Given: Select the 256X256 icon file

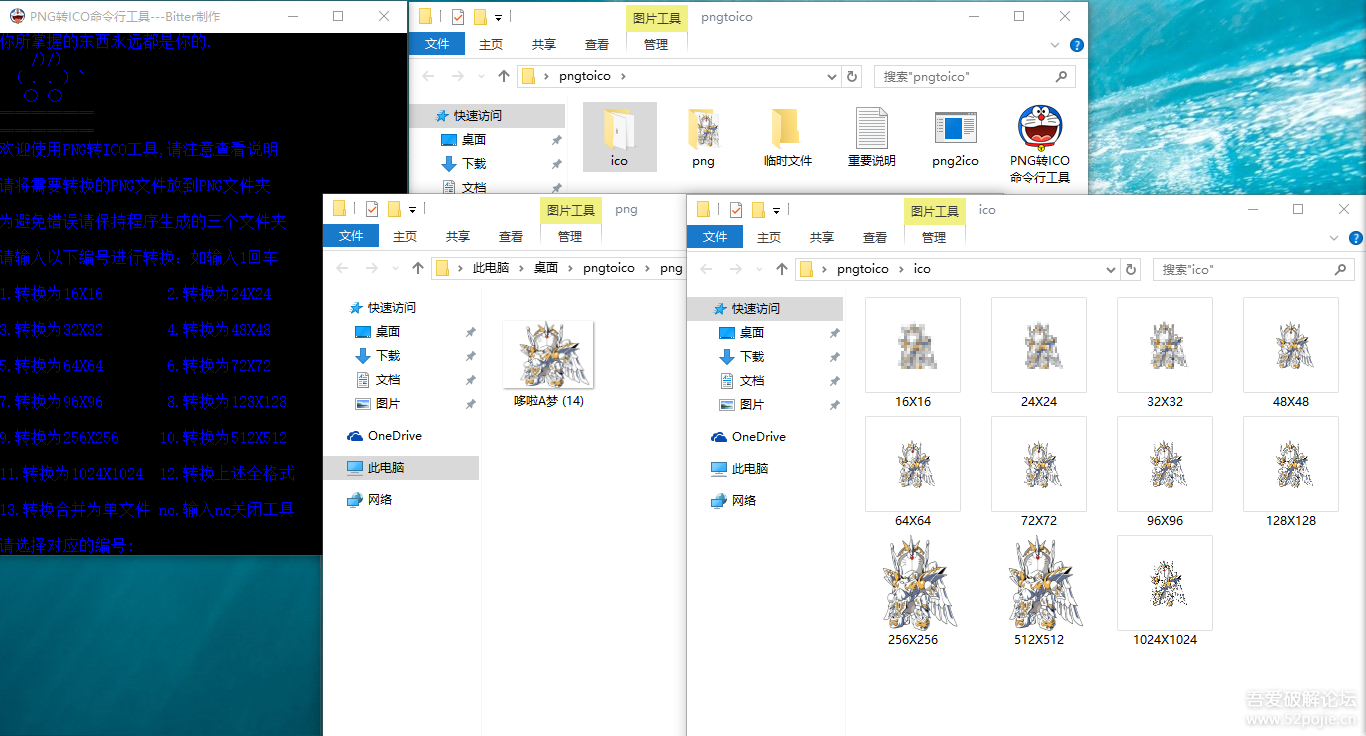Looking at the screenshot, I should pos(913,591).
